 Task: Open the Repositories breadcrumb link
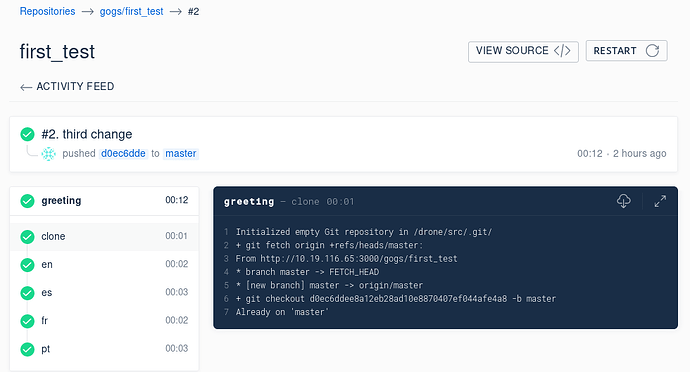coord(48,11)
